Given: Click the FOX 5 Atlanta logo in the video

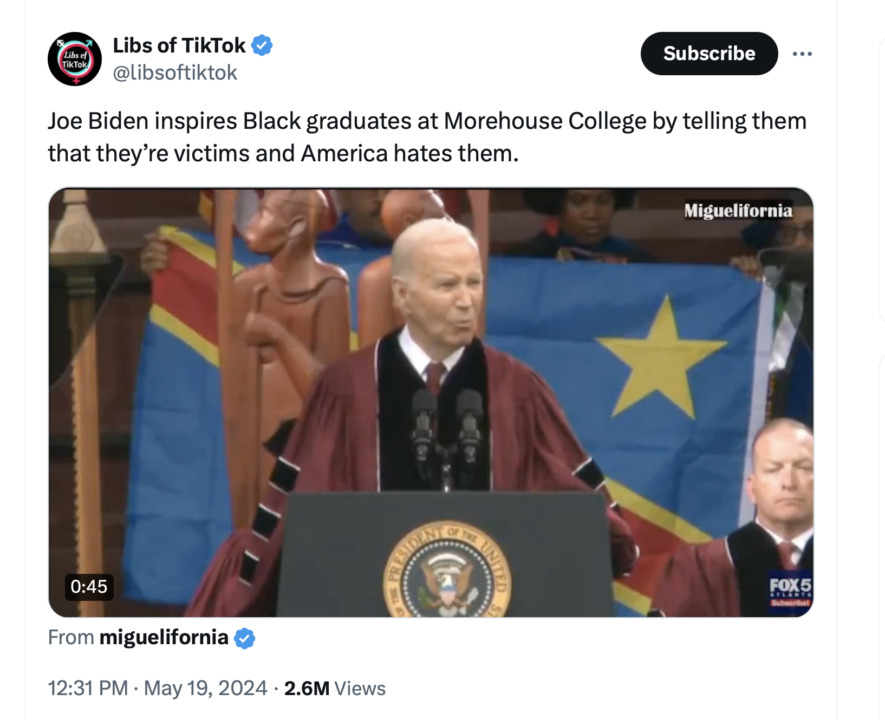Looking at the screenshot, I should [790, 590].
